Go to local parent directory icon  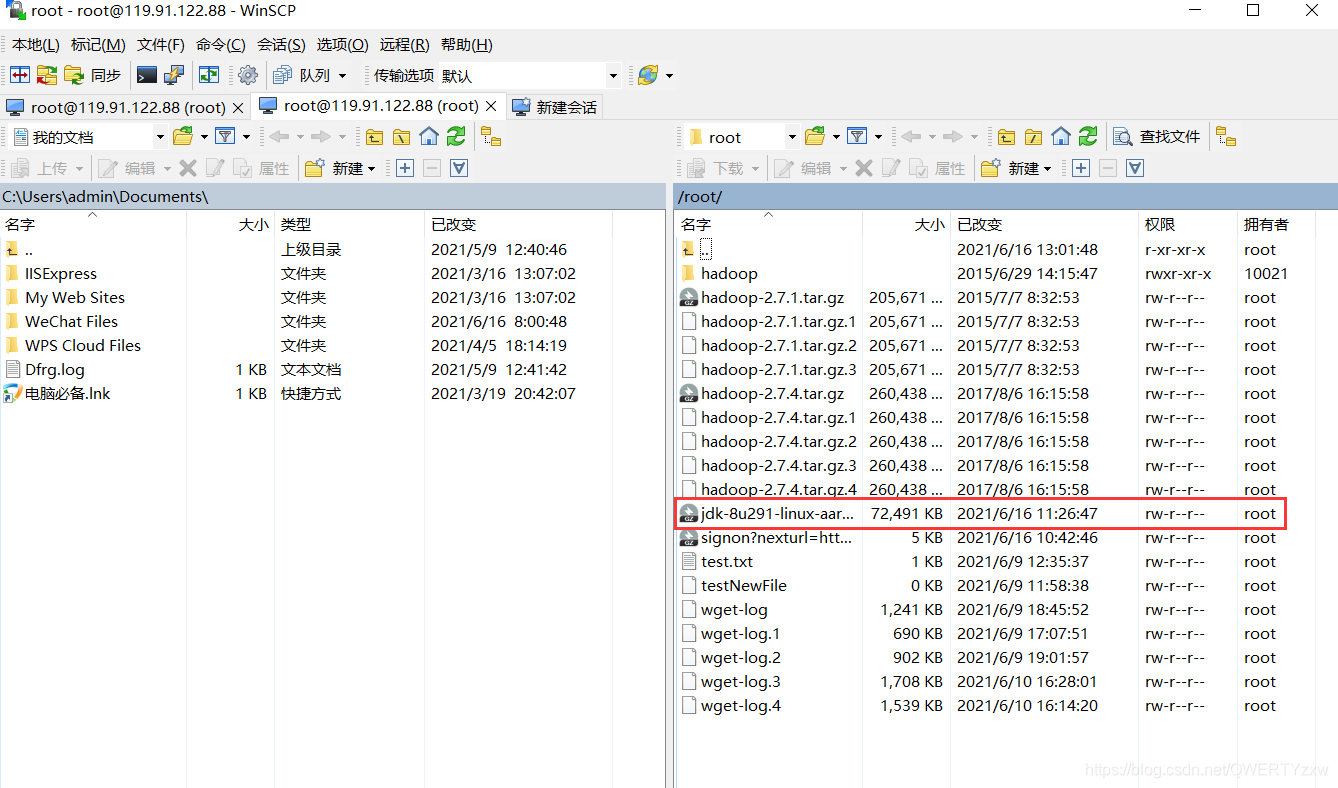[374, 137]
